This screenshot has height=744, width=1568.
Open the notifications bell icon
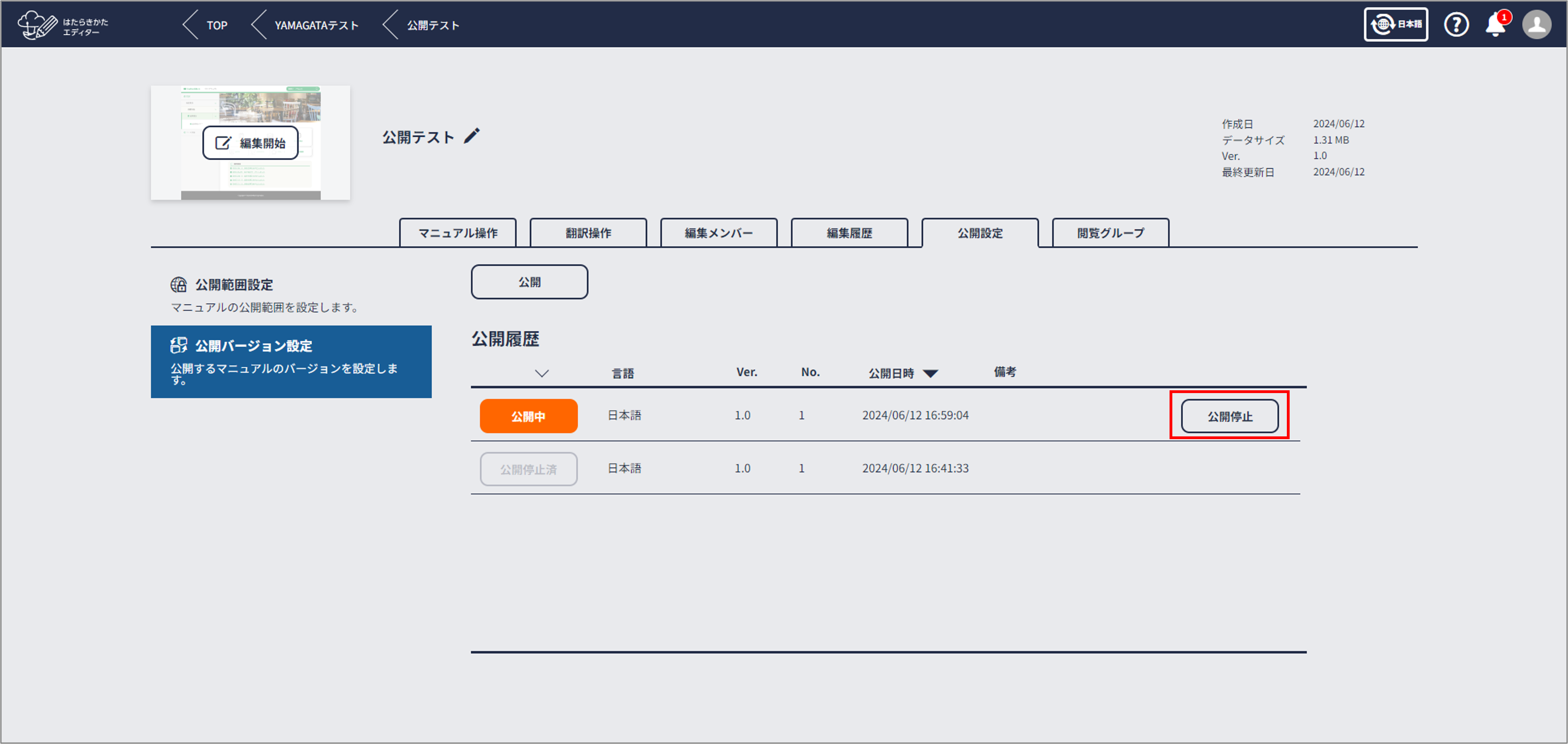[1495, 25]
